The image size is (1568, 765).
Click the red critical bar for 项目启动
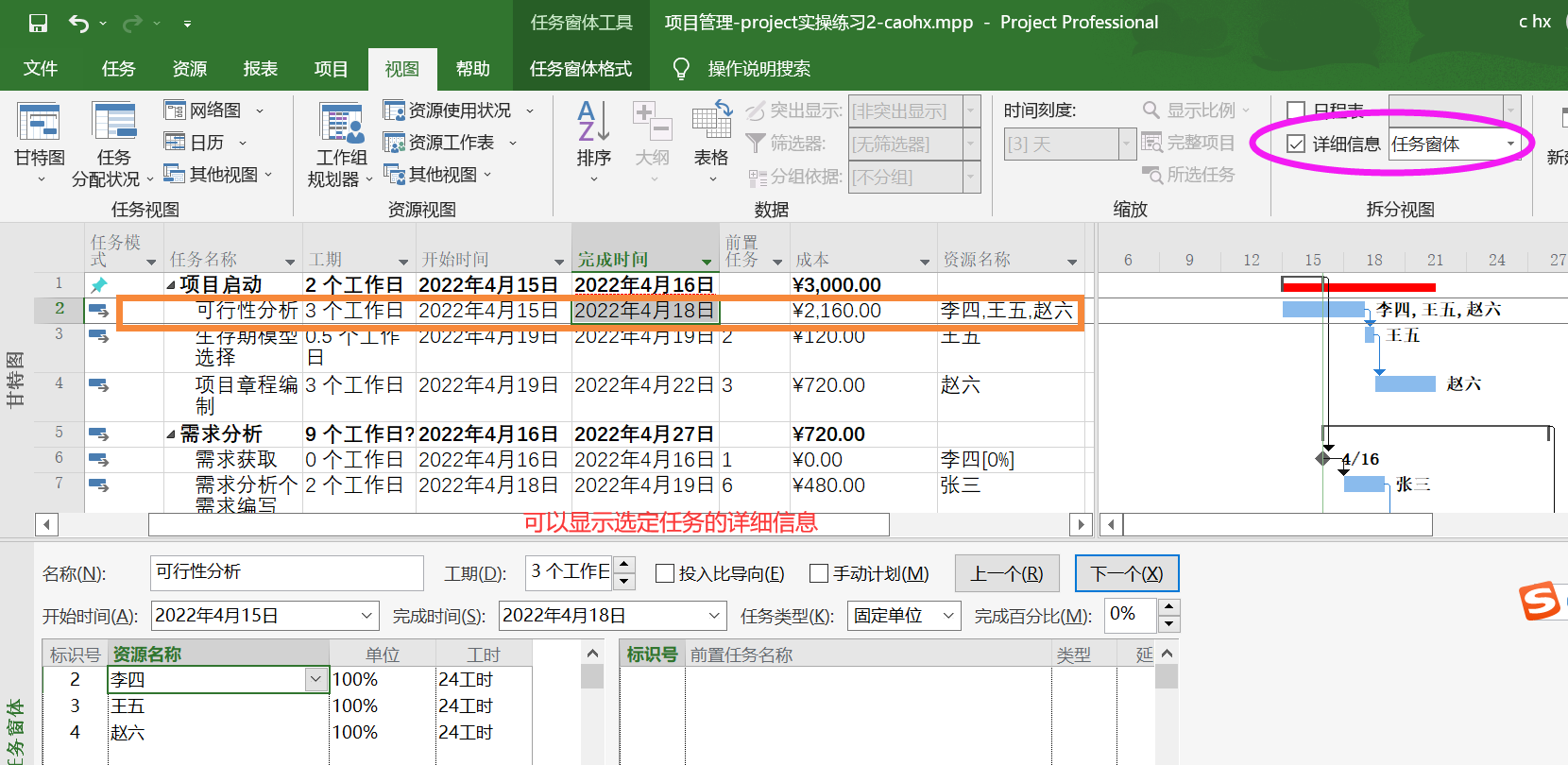[x=1359, y=287]
